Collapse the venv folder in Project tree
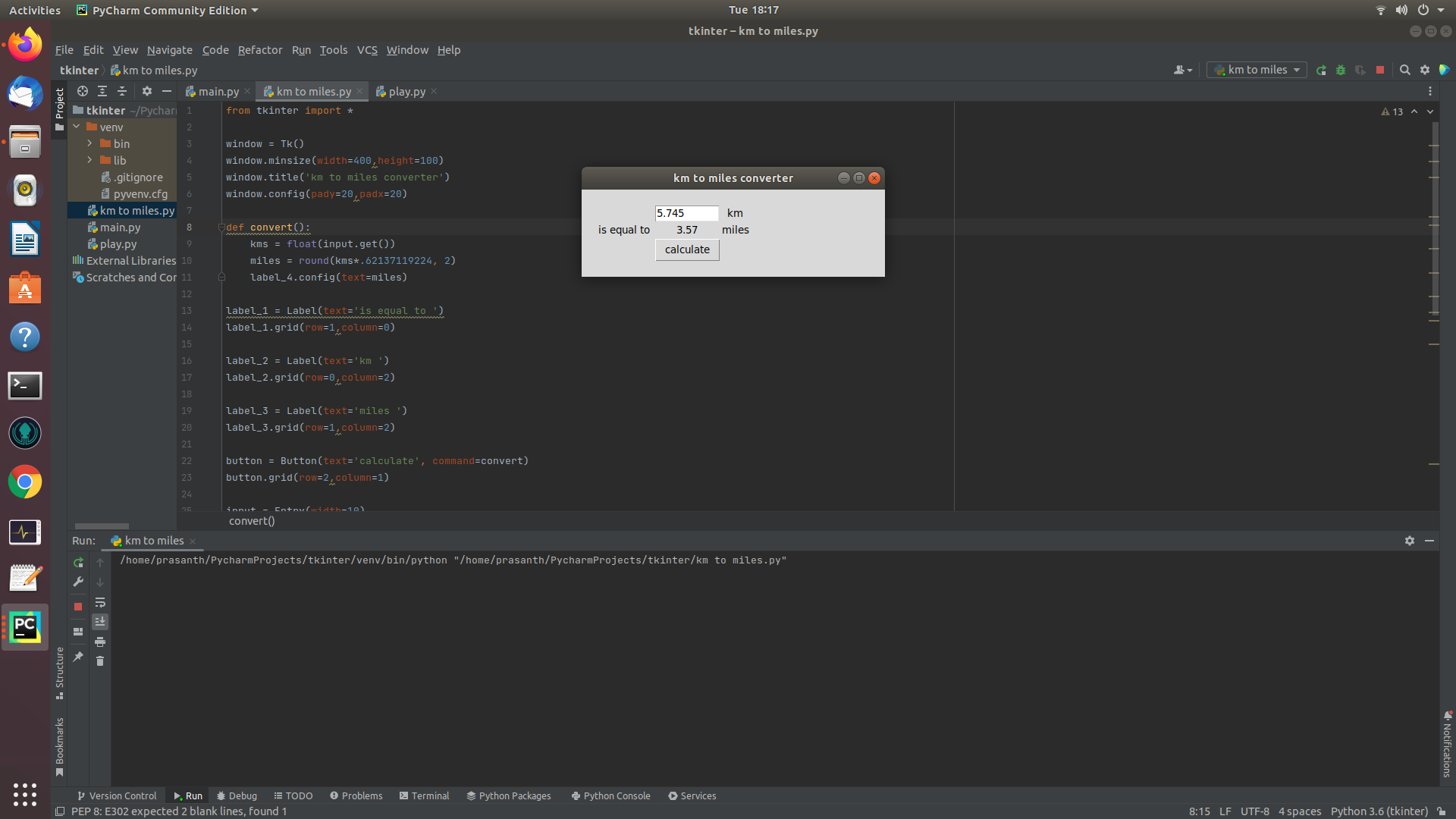 tap(77, 127)
